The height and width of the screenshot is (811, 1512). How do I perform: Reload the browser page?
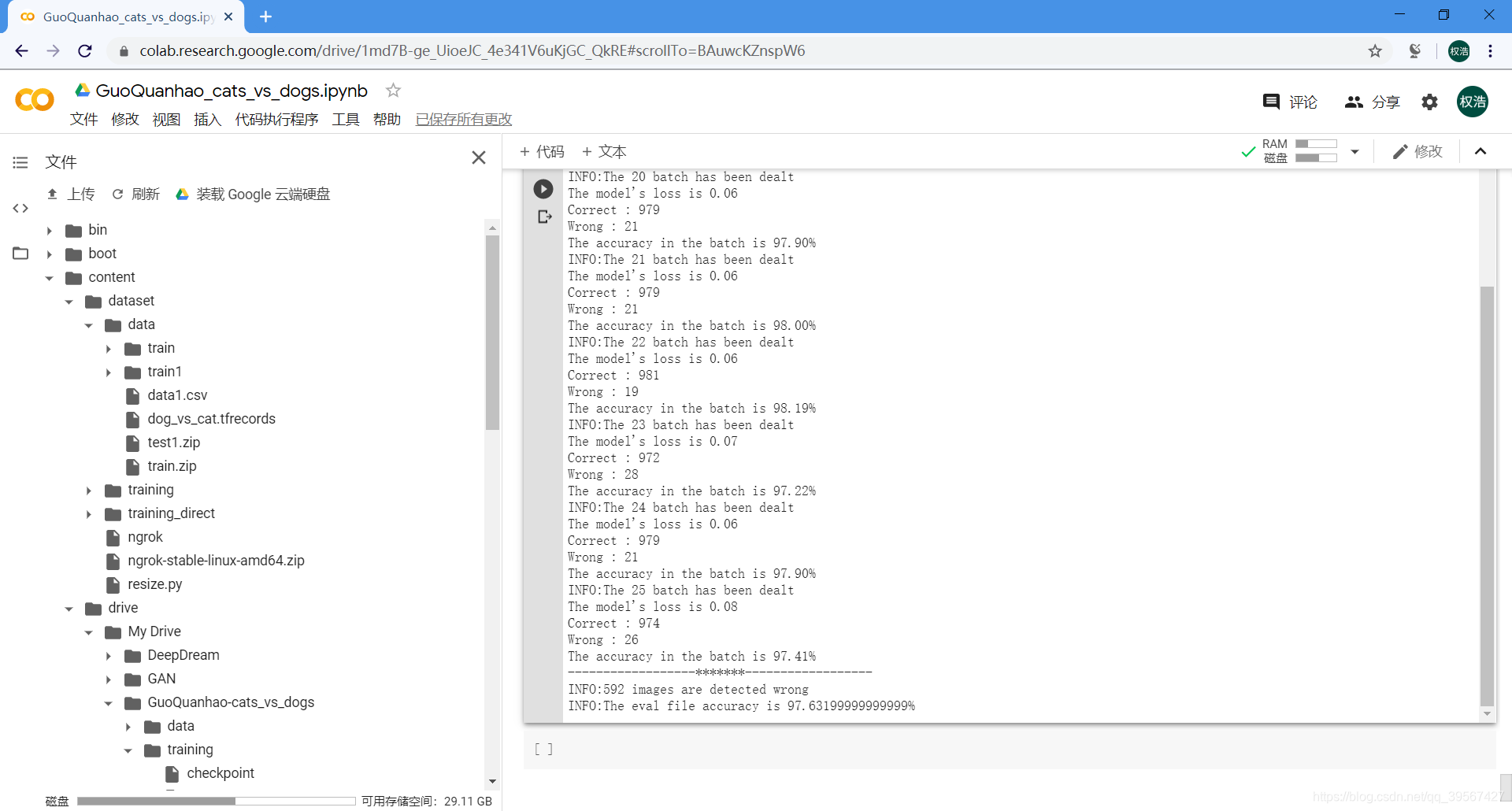[x=85, y=51]
